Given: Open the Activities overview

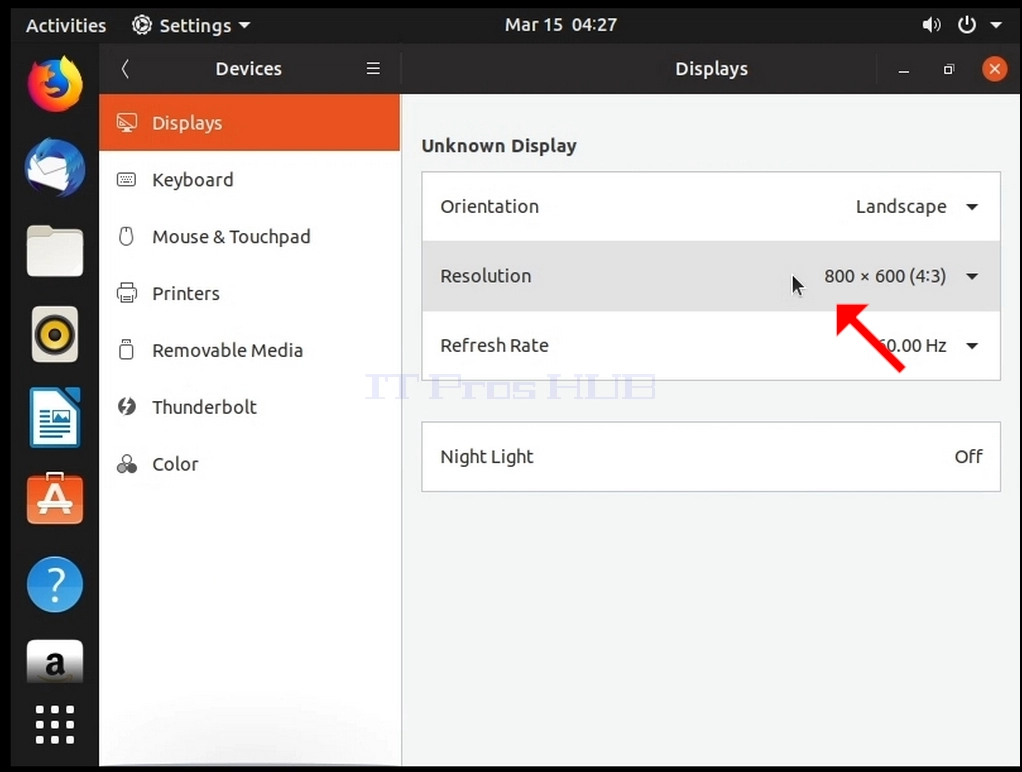Looking at the screenshot, I should pyautogui.click(x=66, y=25).
